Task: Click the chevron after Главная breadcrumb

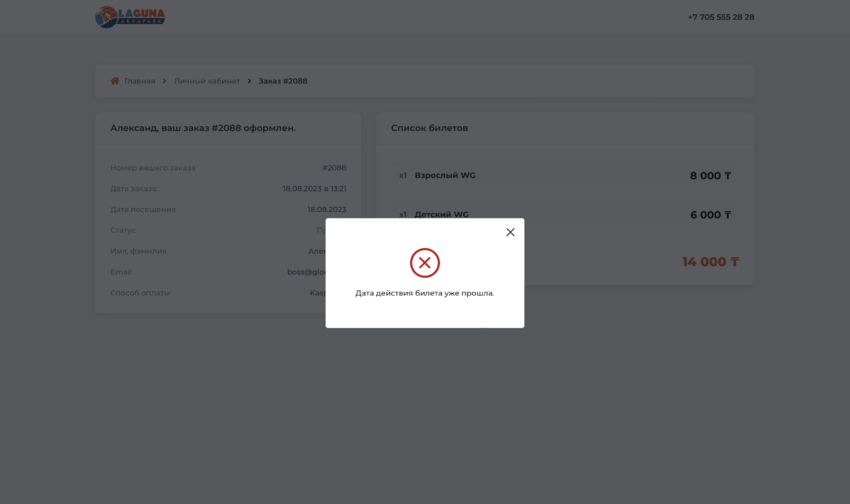Action: (x=165, y=81)
